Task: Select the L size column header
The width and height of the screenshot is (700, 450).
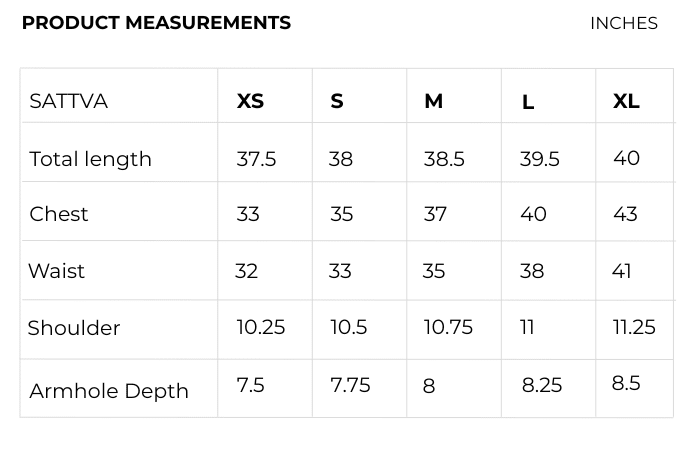Action: [x=528, y=102]
